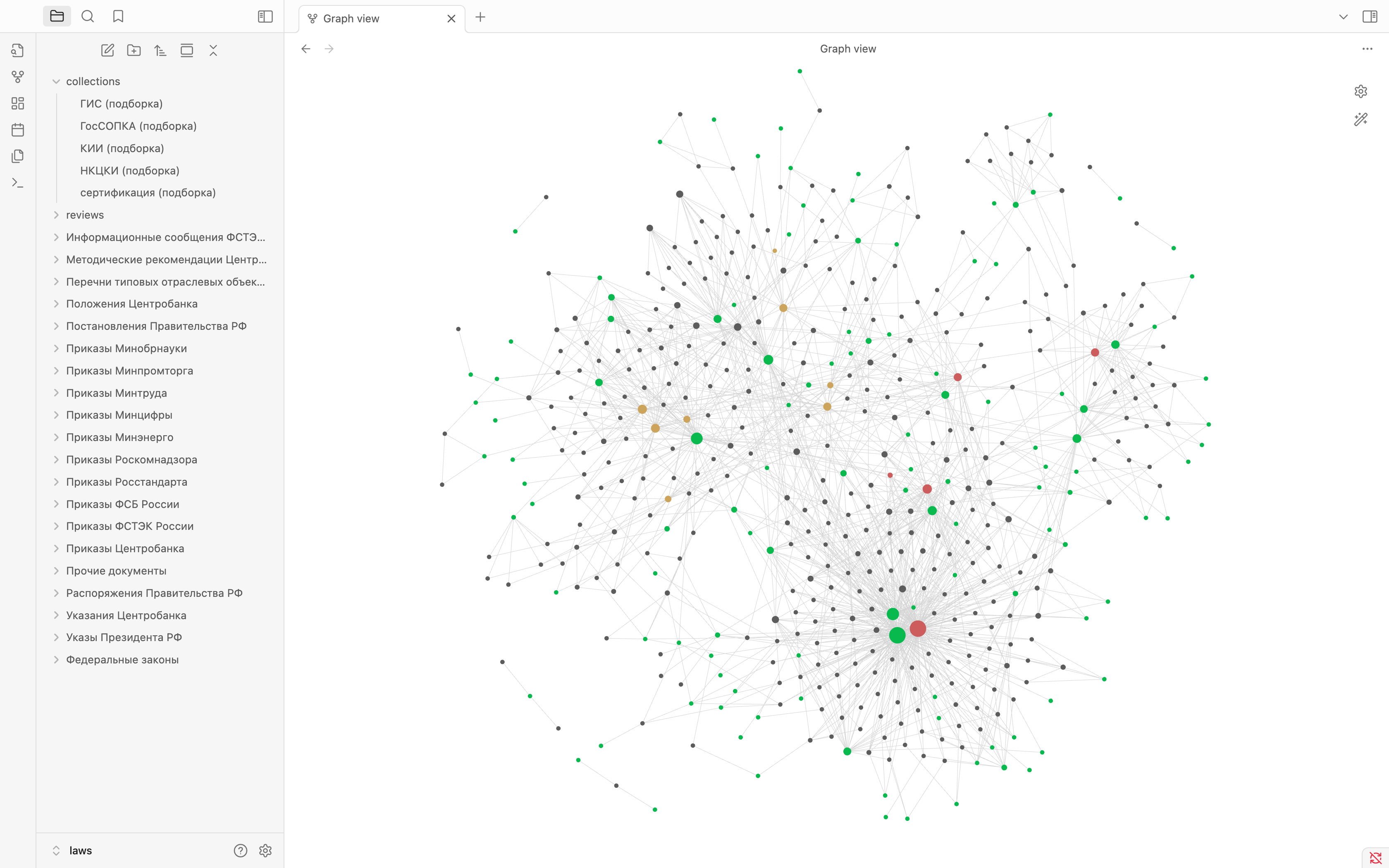1389x868 pixels.
Task: Navigate back arrow
Action: [x=306, y=49]
